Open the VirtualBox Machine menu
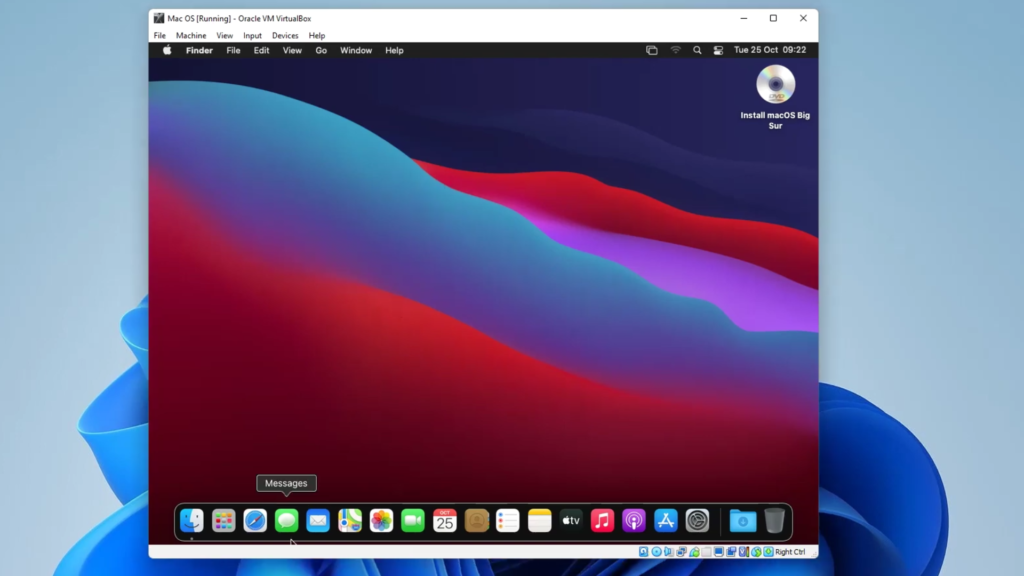Screen dimensions: 1024x576 191,35
